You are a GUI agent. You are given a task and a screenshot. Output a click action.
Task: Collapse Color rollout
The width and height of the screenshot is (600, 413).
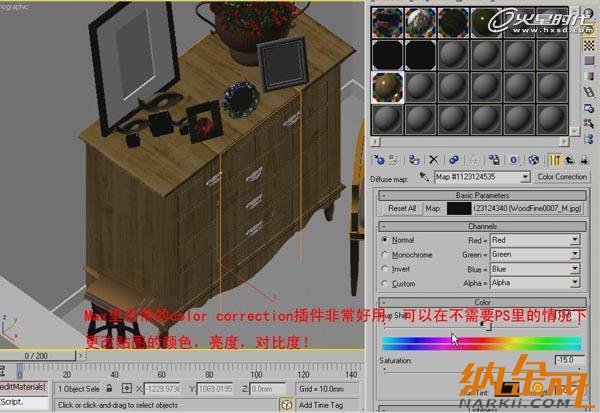[x=482, y=302]
